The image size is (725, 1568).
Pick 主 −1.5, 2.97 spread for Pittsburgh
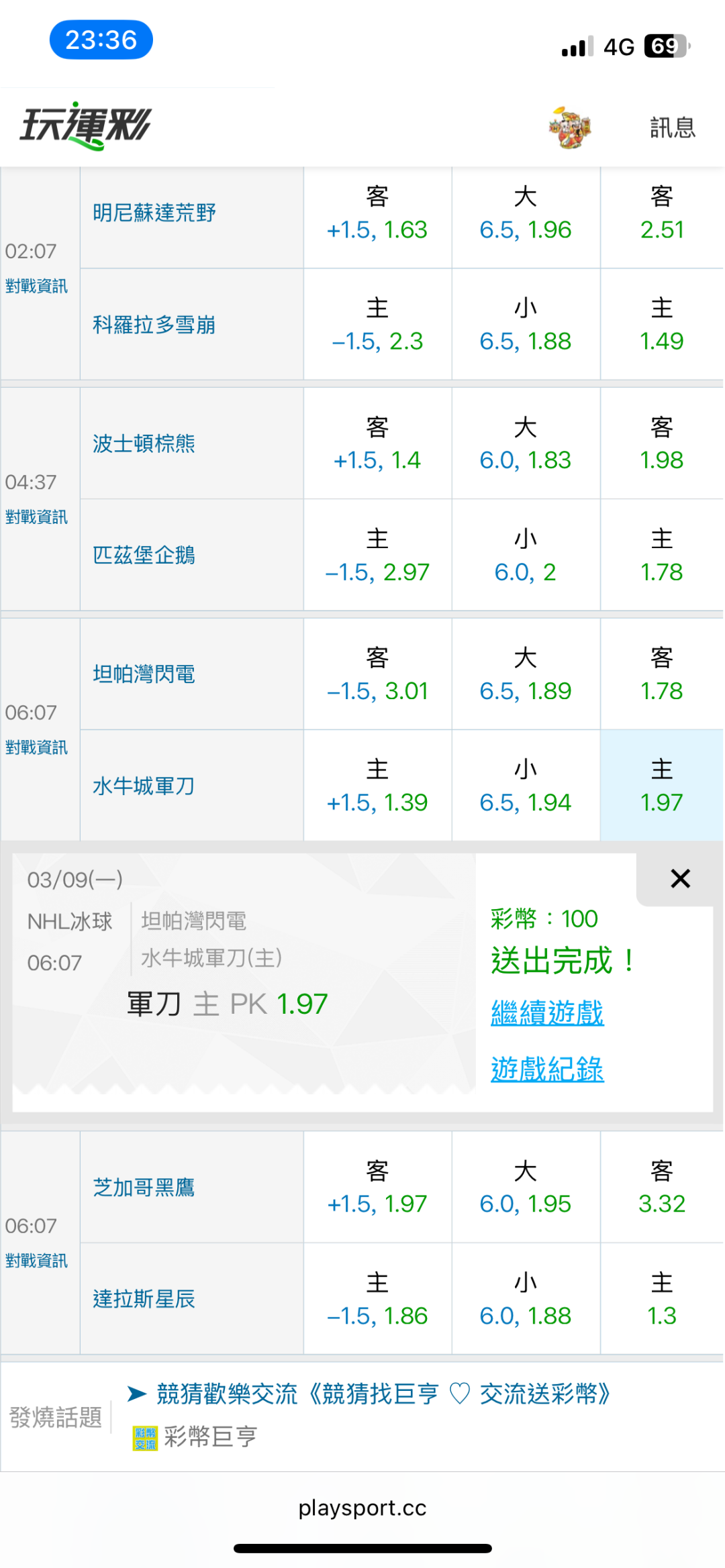pos(377,556)
